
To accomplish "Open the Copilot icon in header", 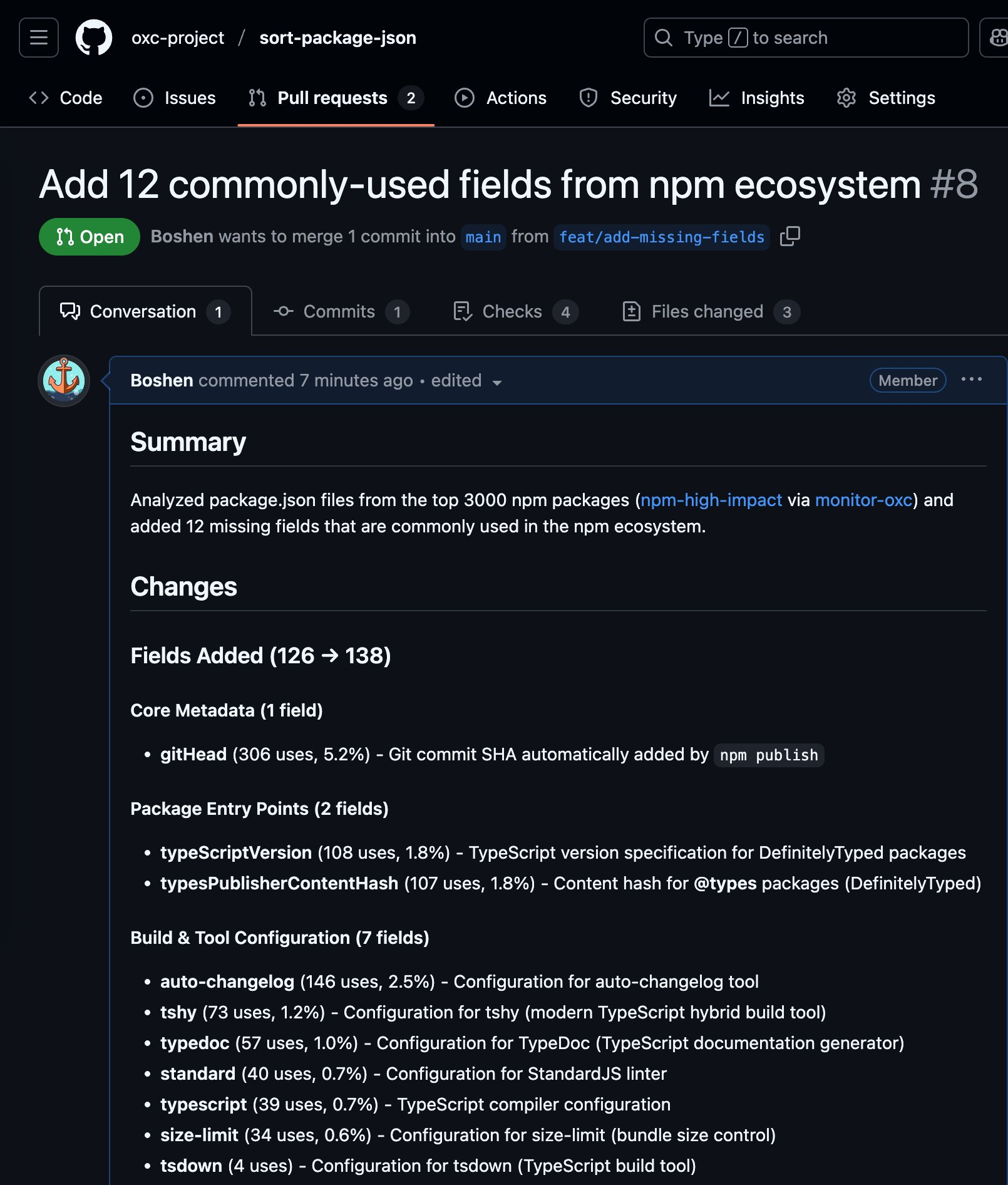I will [x=997, y=38].
